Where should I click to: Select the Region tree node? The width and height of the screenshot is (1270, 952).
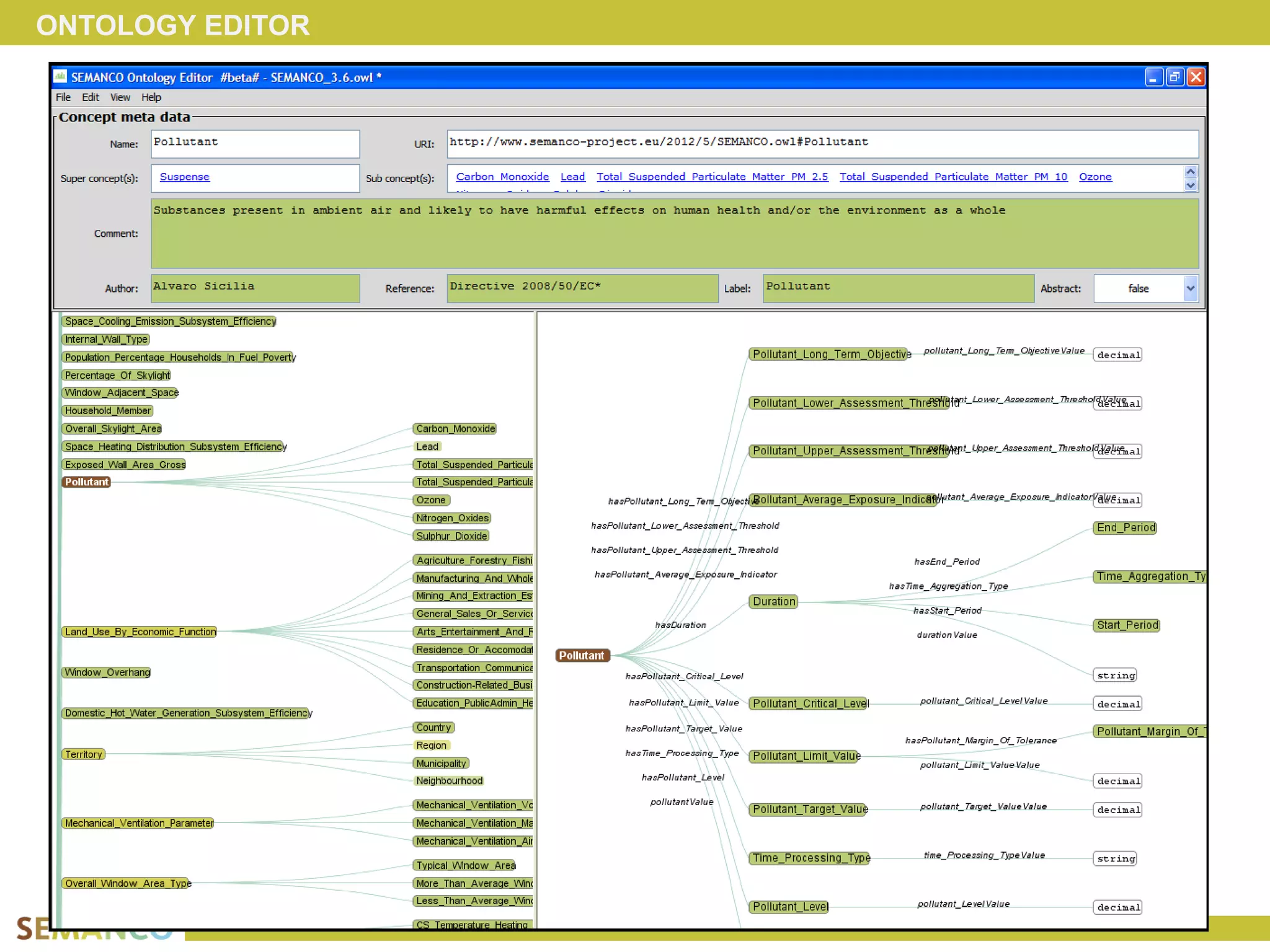(431, 745)
